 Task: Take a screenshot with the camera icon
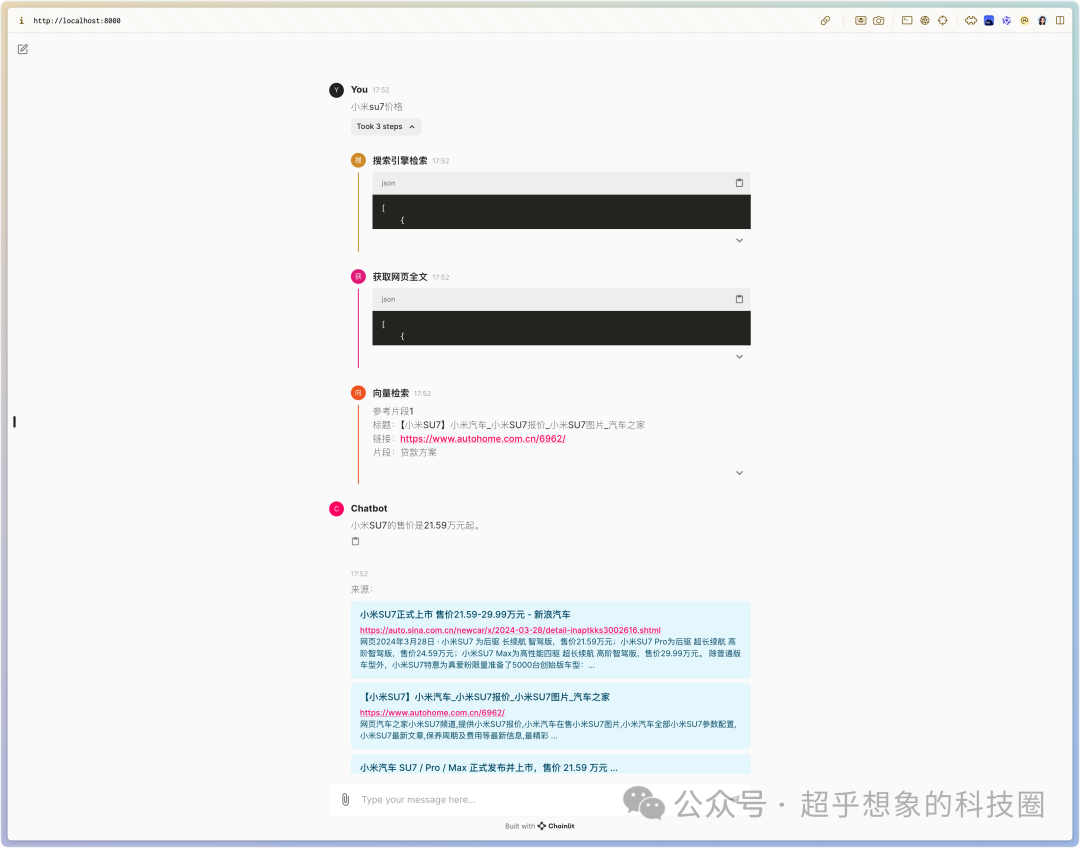878,21
